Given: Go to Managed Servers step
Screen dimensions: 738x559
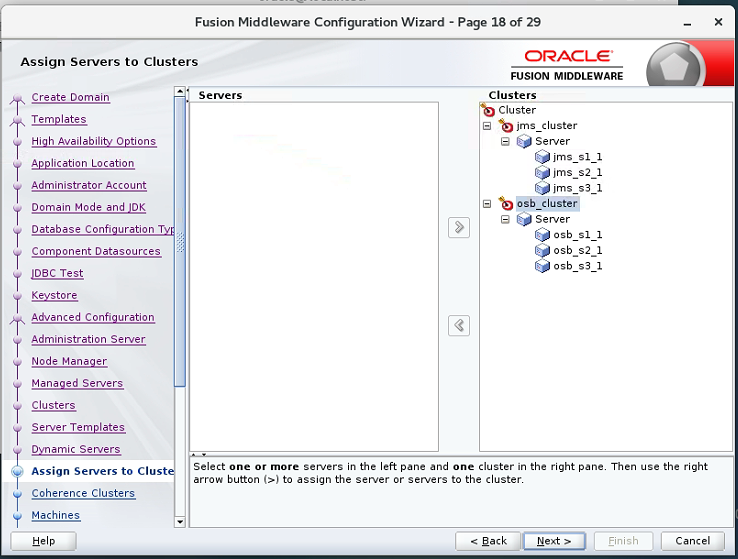Looking at the screenshot, I should [x=77, y=383].
